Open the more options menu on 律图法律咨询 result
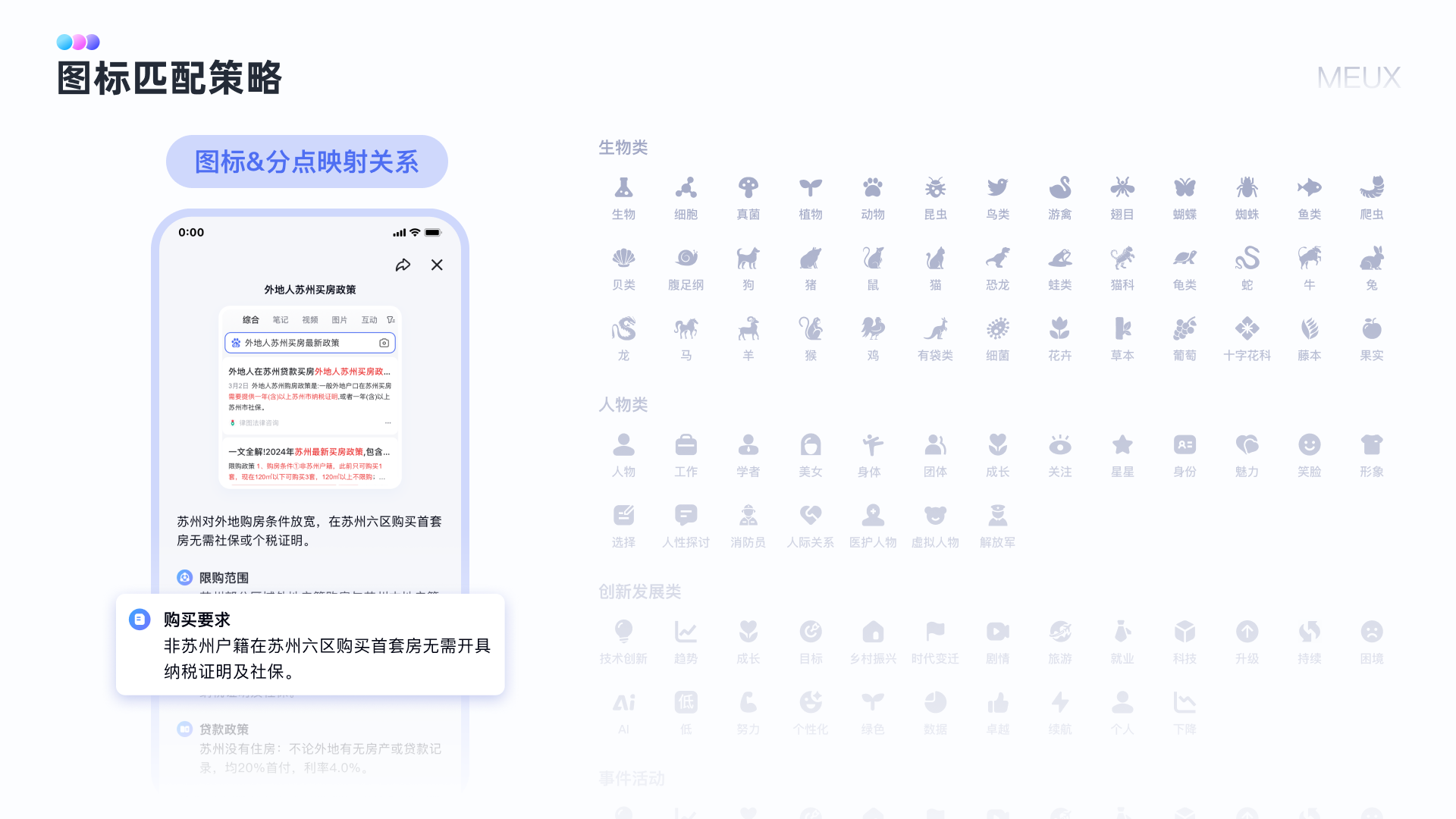 (388, 425)
